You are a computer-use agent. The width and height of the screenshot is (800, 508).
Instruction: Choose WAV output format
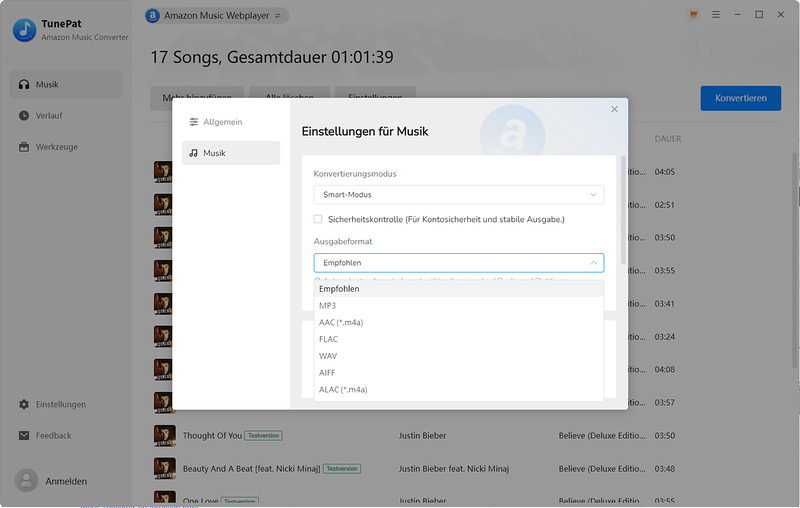pyautogui.click(x=459, y=356)
